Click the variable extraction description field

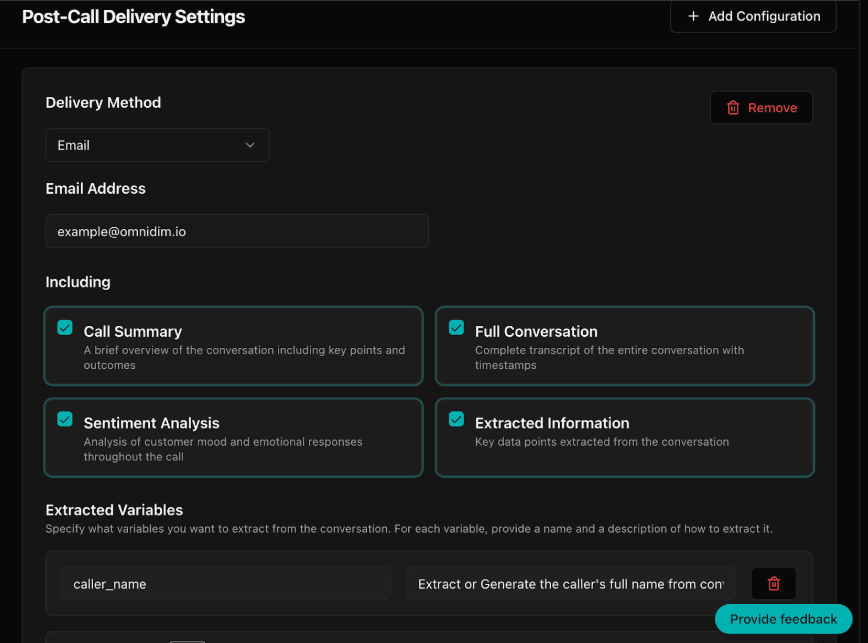click(570, 583)
